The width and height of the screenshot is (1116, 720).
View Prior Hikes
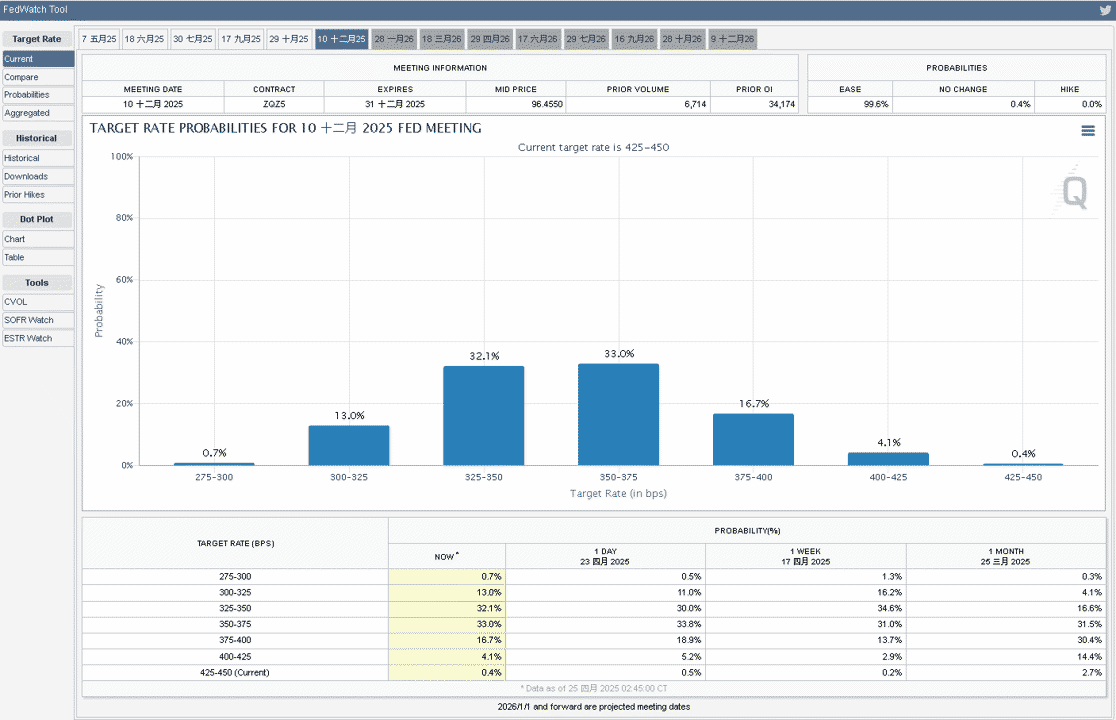point(38,195)
